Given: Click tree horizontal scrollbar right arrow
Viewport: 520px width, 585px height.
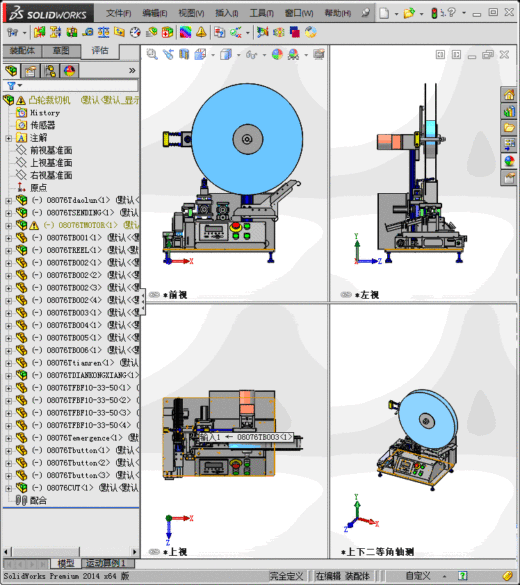Looking at the screenshot, I should click(x=135, y=551).
